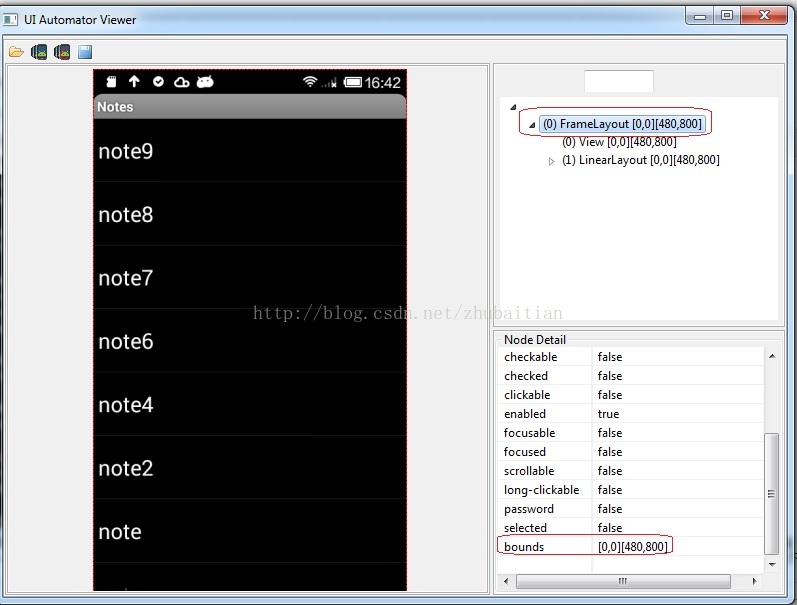
Task: Select the scrollable property row
Action: 631,471
